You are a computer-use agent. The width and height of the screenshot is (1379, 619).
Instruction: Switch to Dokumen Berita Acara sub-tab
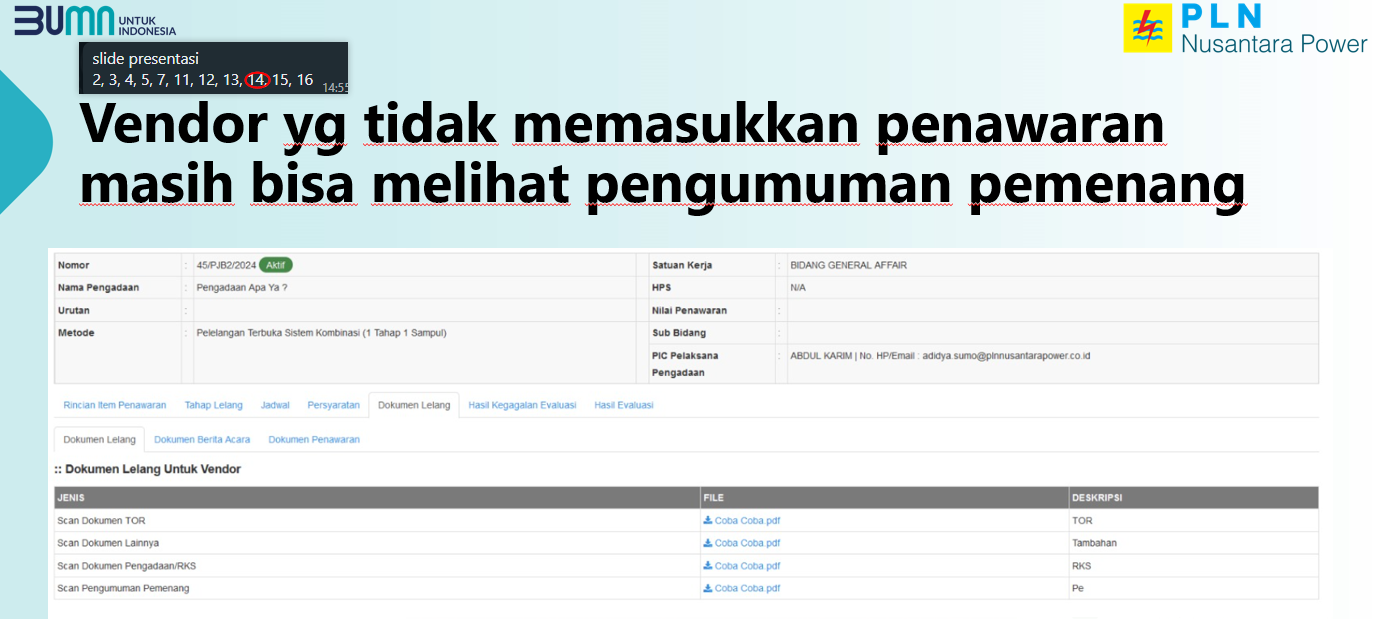coord(202,439)
